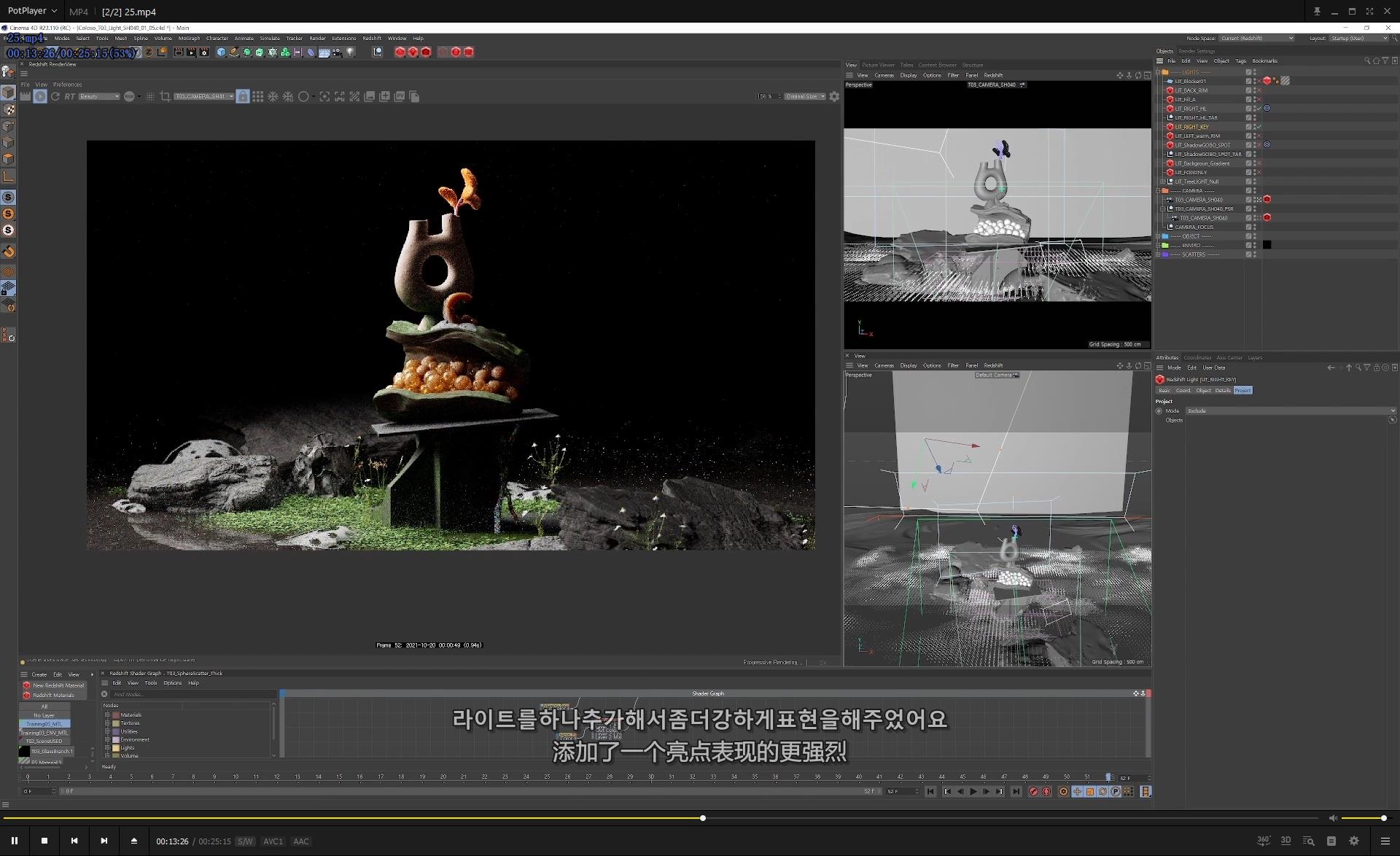Click the Find Nodes search field
Image resolution: width=1400 pixels, height=856 pixels.
[193, 695]
